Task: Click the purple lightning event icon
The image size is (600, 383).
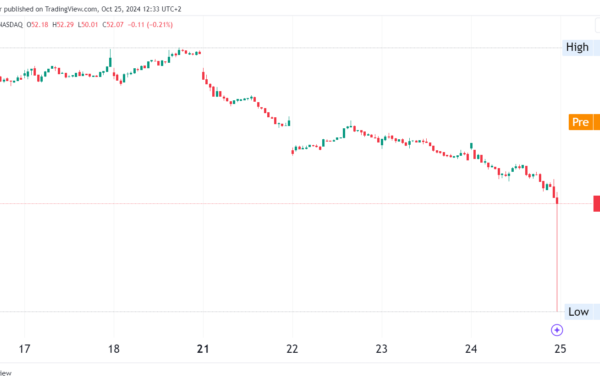Action: click(x=557, y=330)
